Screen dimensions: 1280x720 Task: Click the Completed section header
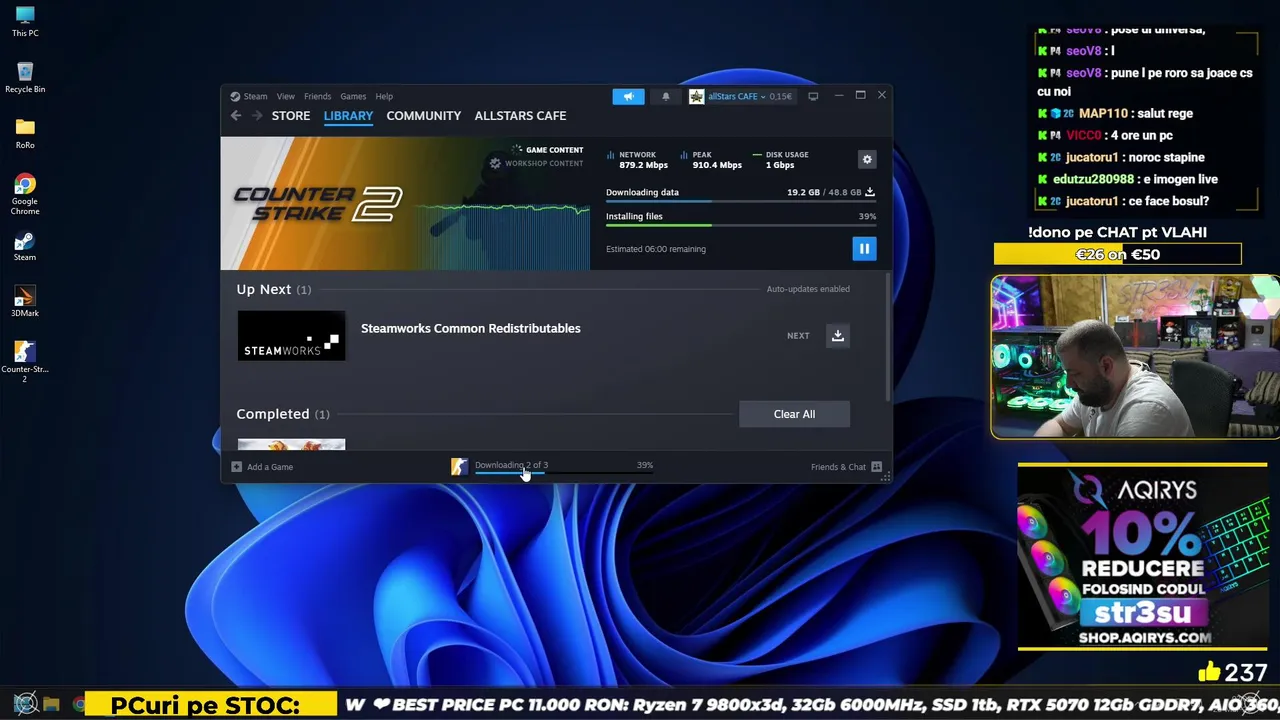point(283,414)
